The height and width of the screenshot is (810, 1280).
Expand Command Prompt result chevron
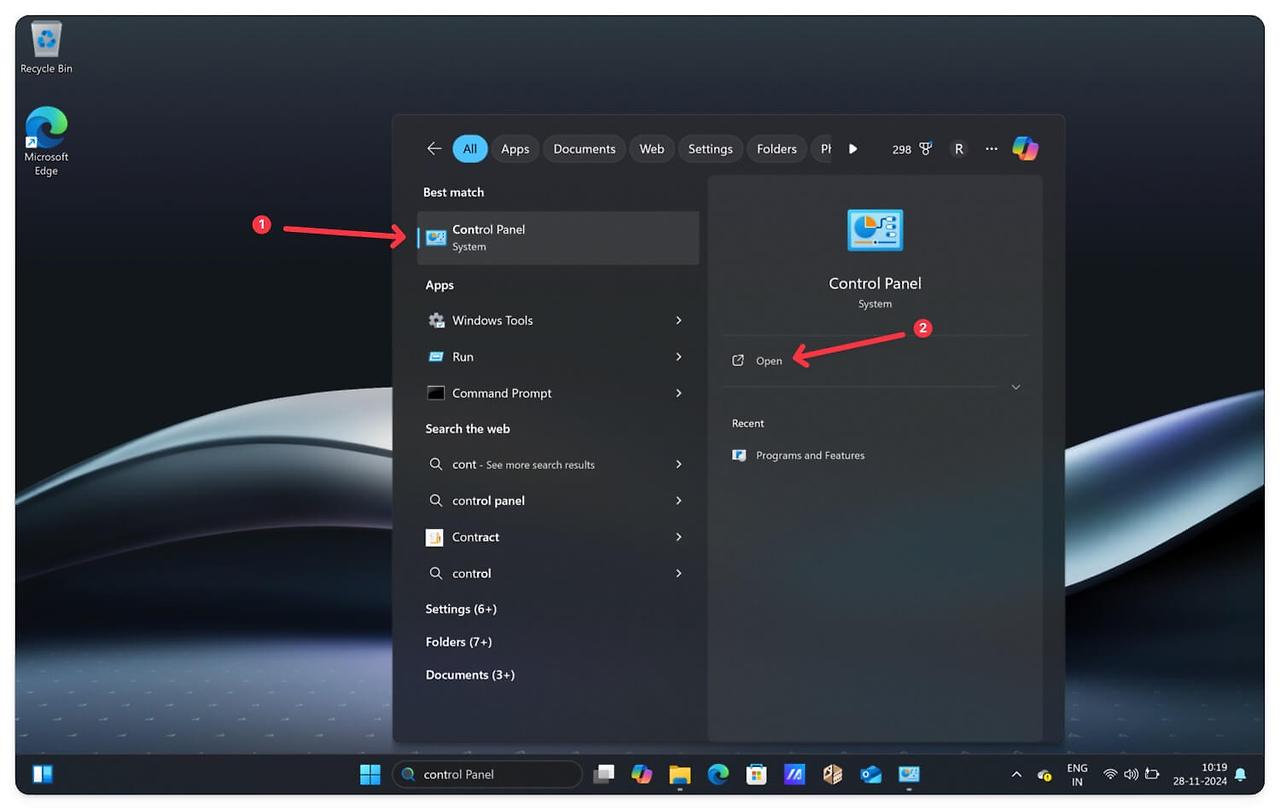pyautogui.click(x=678, y=393)
